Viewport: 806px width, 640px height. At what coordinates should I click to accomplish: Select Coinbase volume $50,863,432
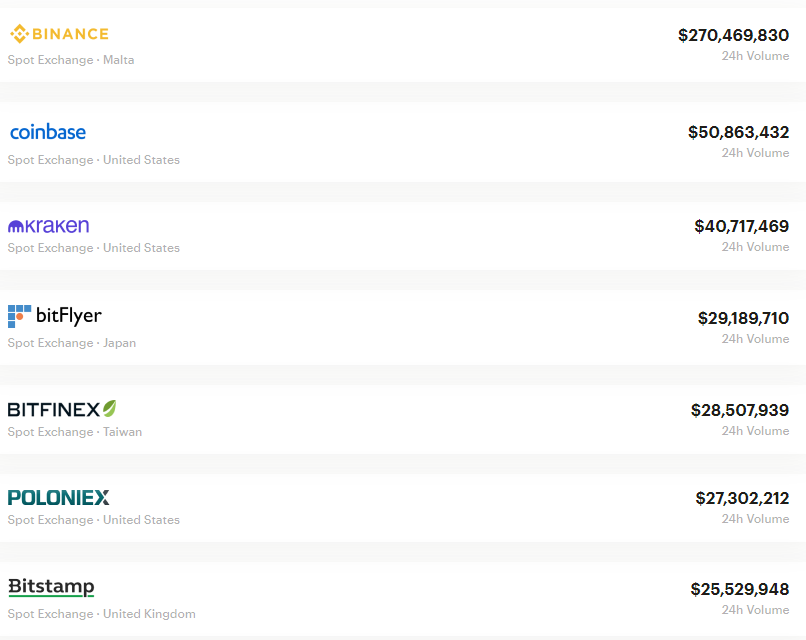[x=738, y=132]
